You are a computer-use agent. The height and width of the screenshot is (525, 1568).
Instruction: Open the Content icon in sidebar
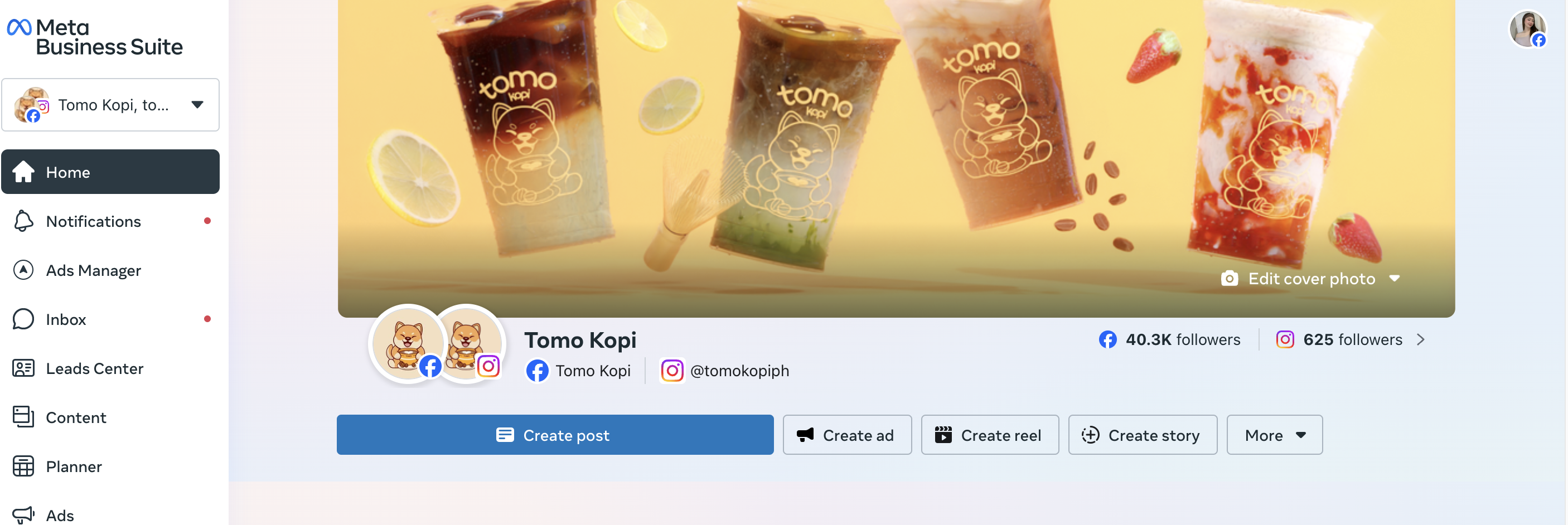pos(23,417)
